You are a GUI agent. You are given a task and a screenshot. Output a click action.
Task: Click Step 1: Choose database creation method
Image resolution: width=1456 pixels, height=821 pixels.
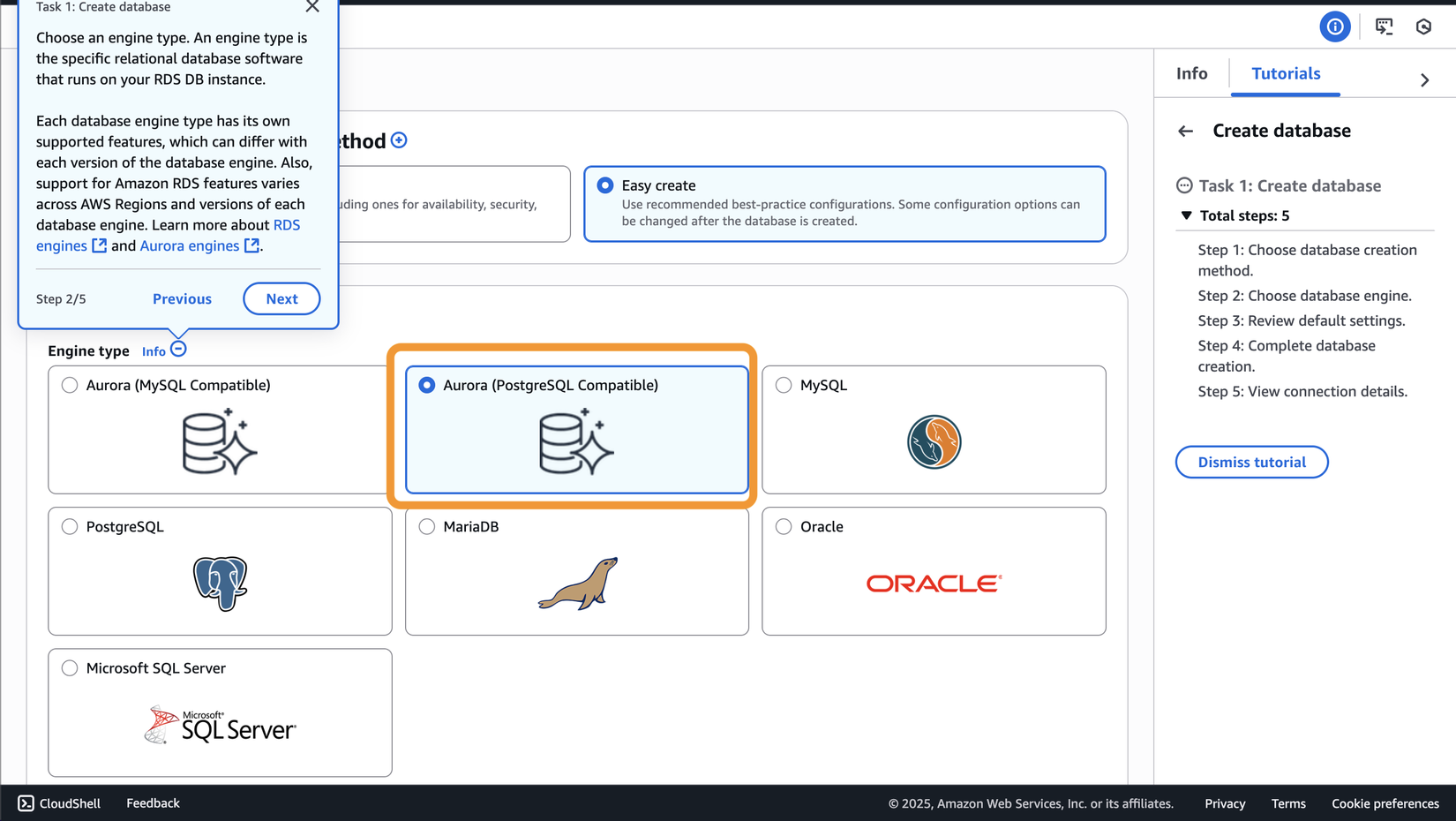1308,260
